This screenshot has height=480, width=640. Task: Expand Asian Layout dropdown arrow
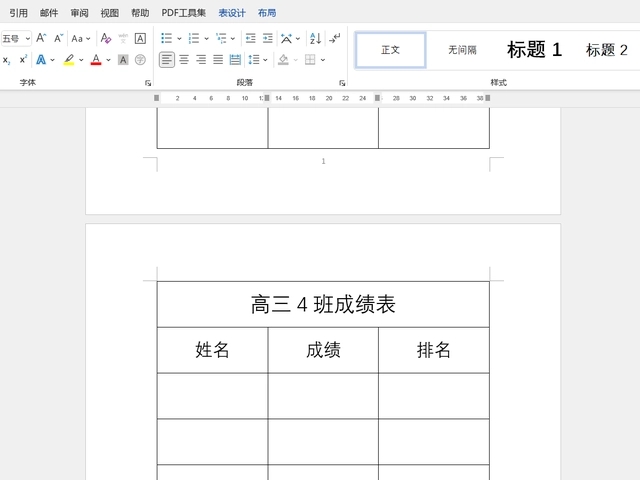coord(298,39)
